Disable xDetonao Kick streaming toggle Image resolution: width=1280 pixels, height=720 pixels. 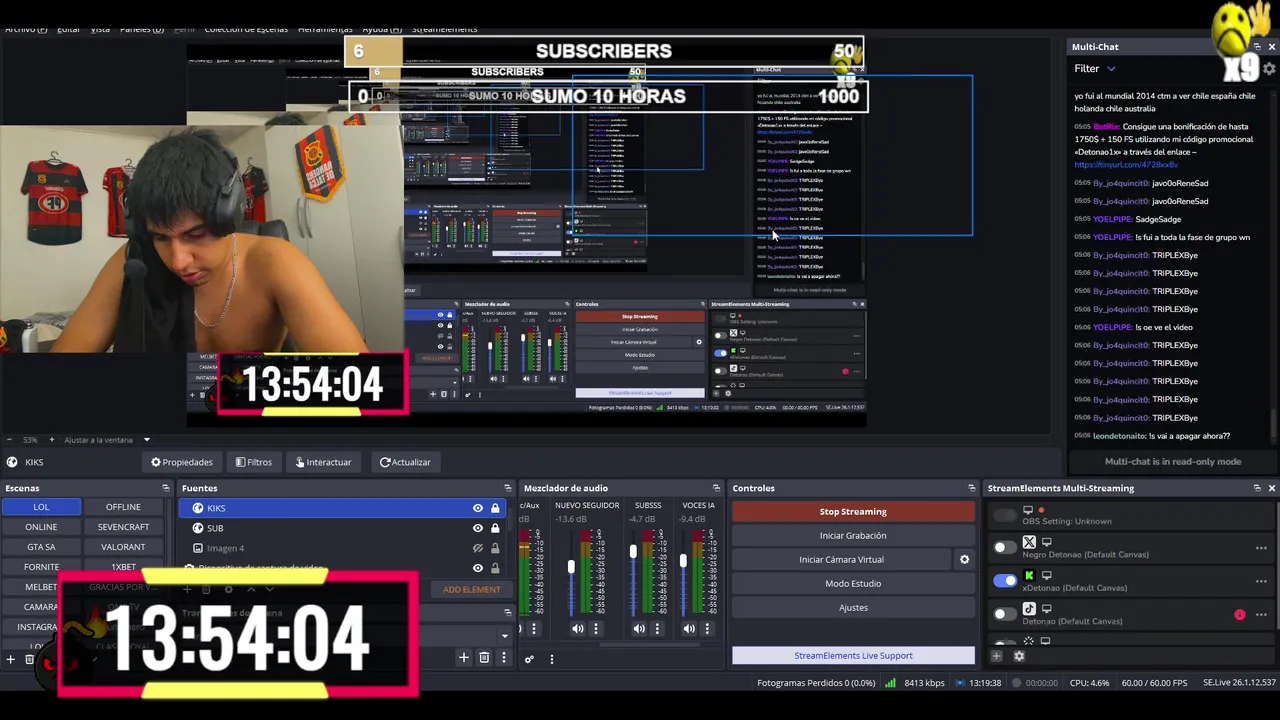pos(1004,581)
